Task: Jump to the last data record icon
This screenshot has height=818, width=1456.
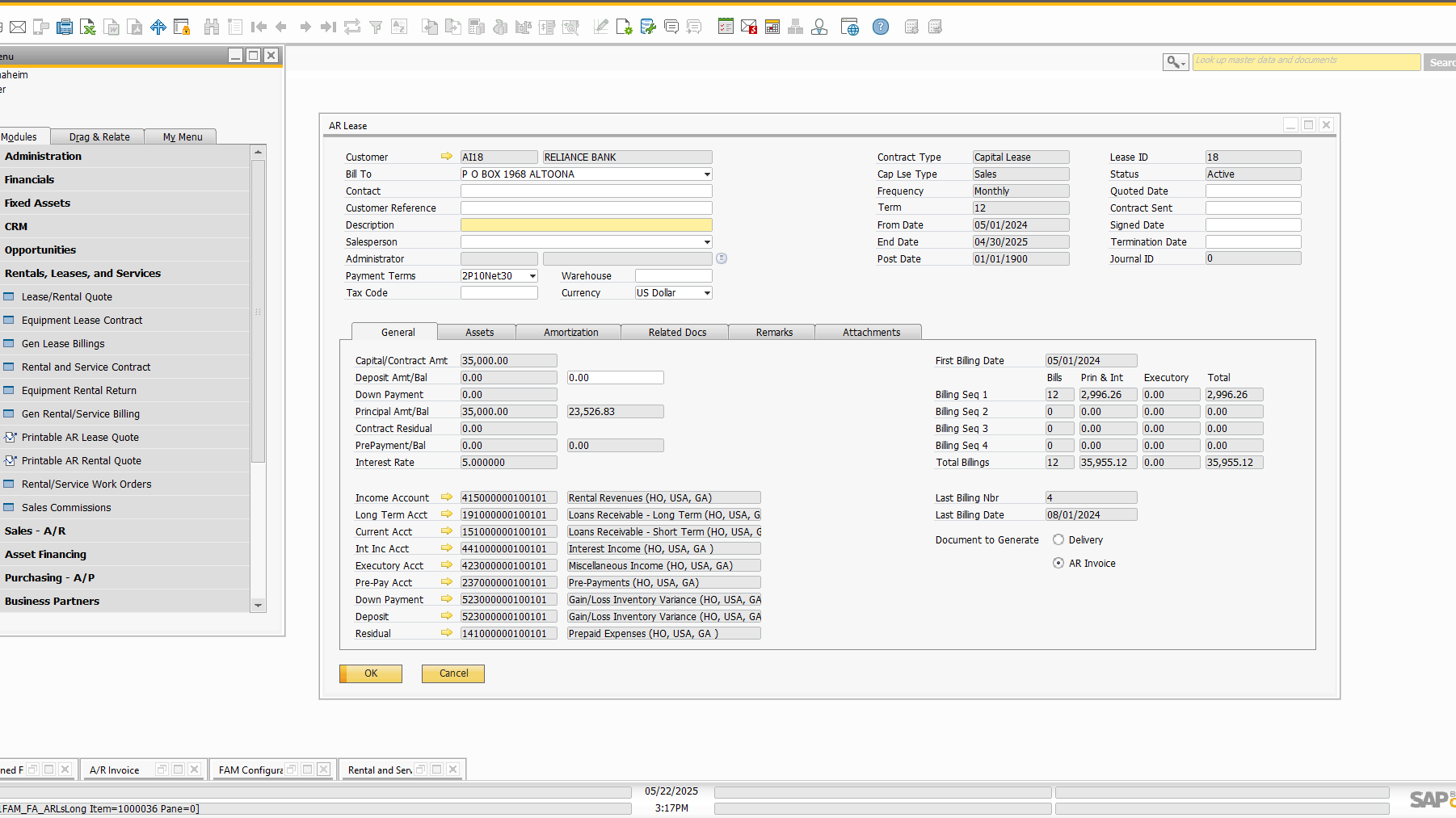Action: click(x=328, y=27)
